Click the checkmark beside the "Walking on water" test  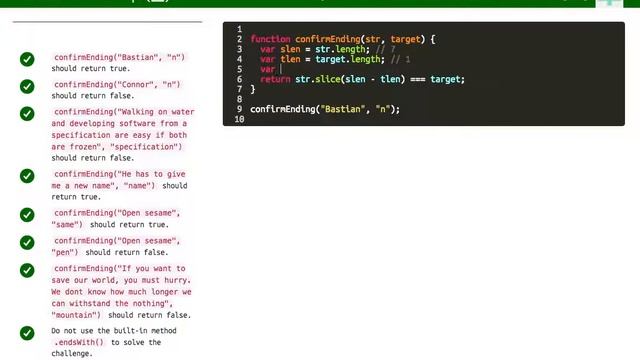pyautogui.click(x=27, y=113)
